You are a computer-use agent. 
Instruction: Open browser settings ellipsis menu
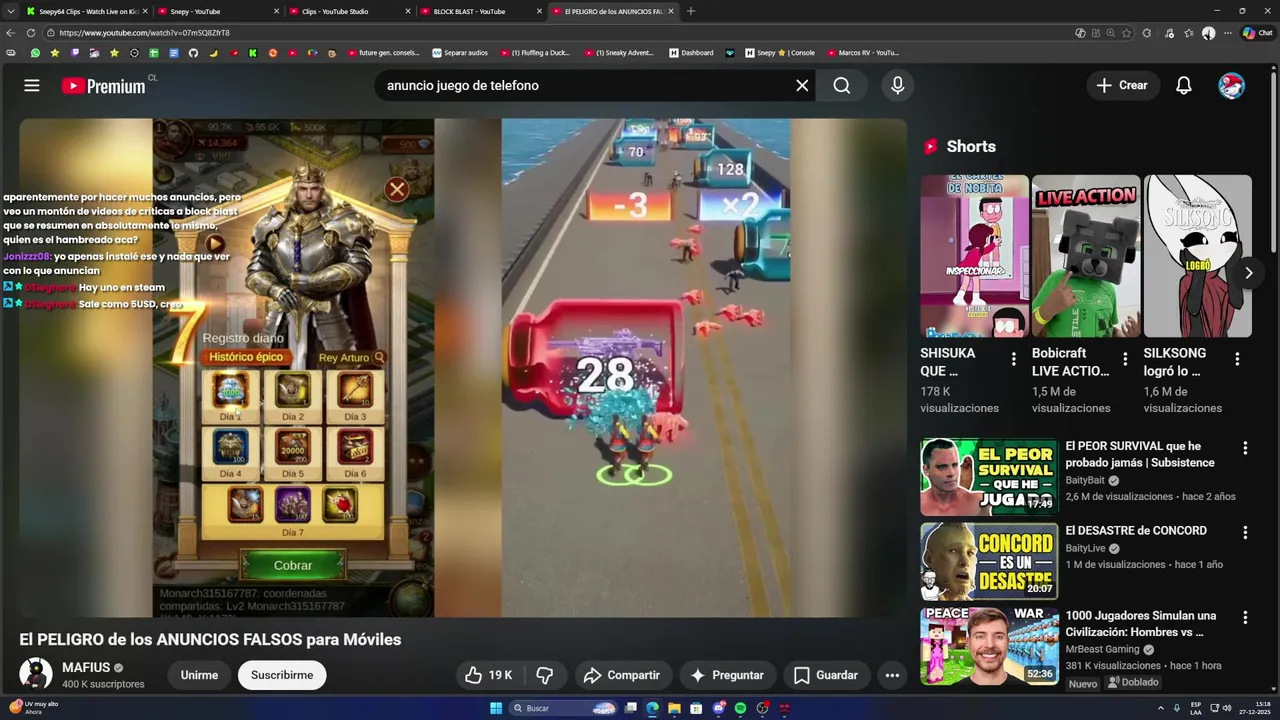click(x=1227, y=33)
